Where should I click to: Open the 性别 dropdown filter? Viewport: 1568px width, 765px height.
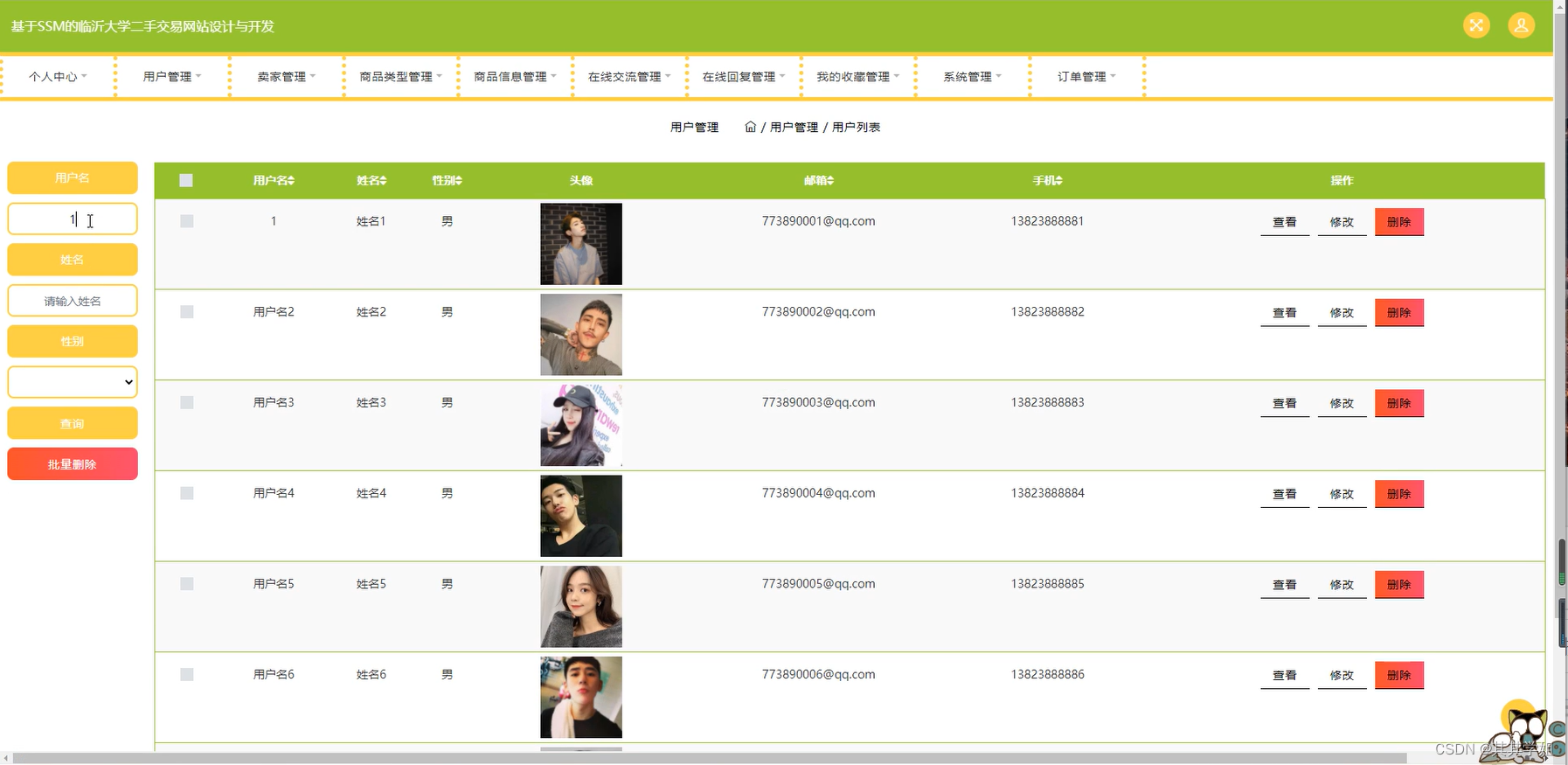pos(73,382)
